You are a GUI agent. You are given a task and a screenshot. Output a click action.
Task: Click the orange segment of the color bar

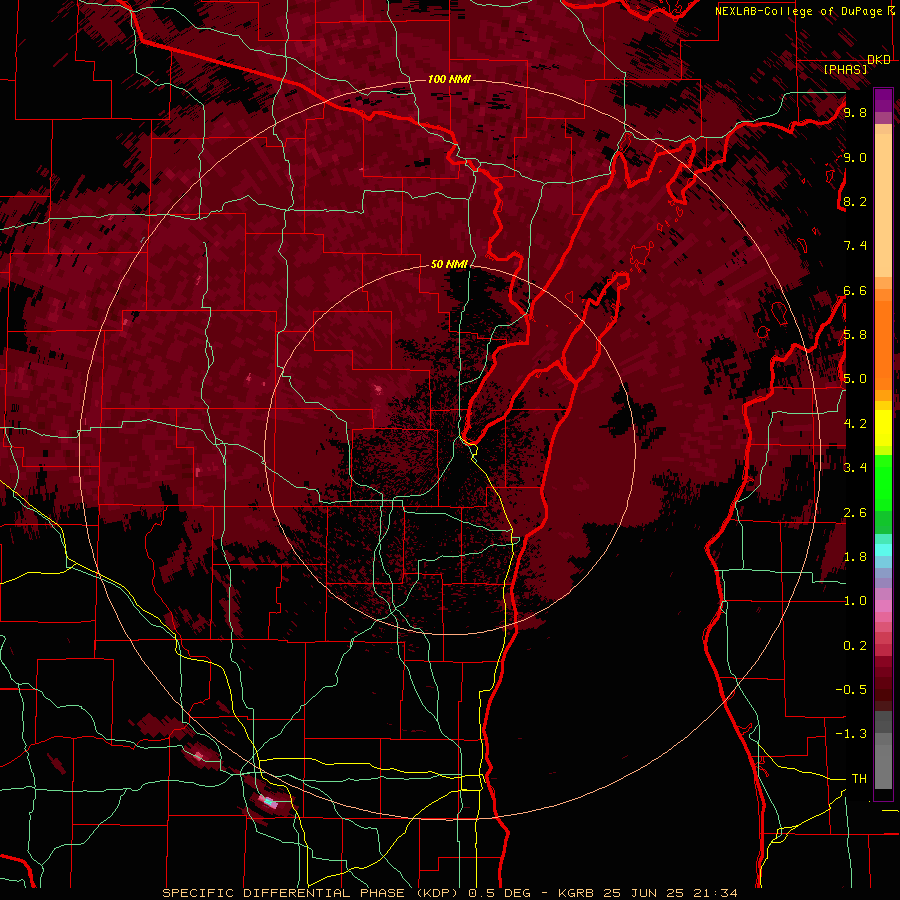883,344
